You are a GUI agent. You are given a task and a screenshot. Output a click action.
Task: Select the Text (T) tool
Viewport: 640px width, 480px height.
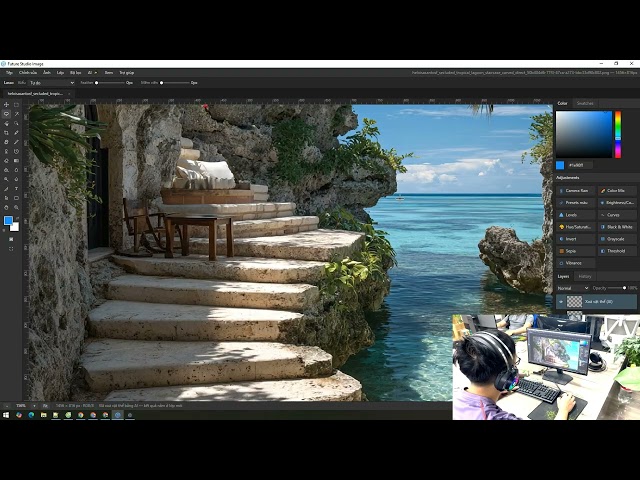[16, 189]
